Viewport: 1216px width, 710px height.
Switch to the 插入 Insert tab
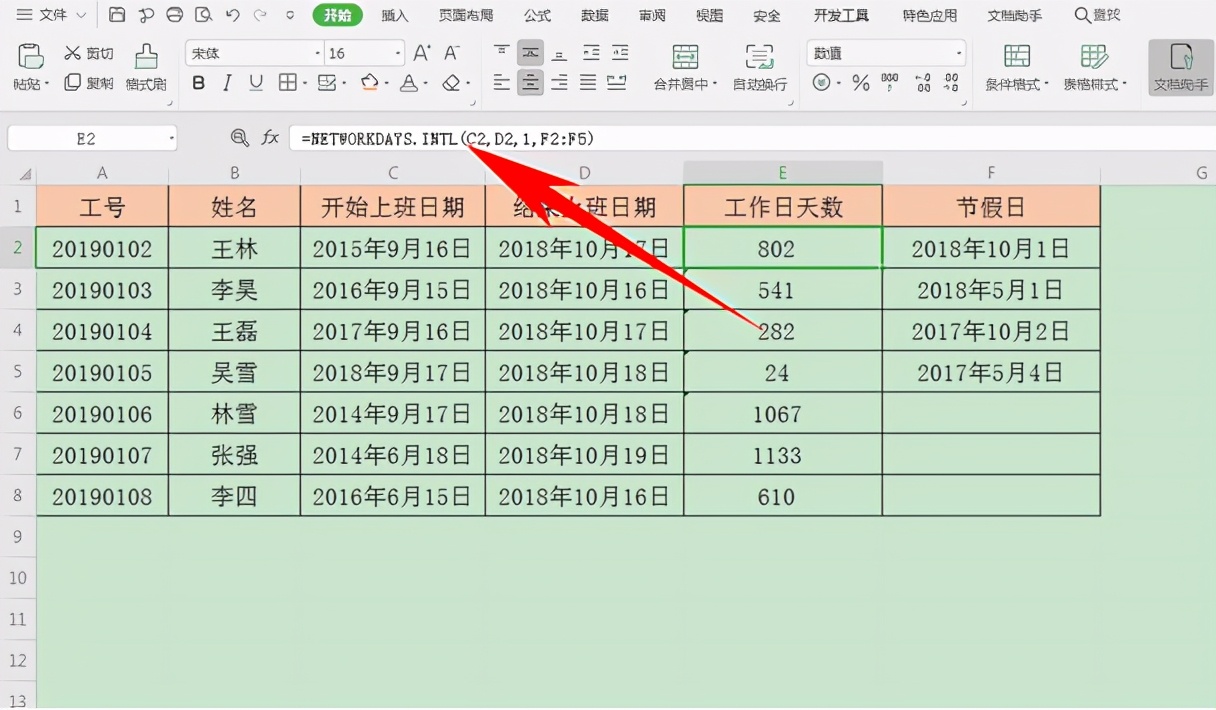395,15
